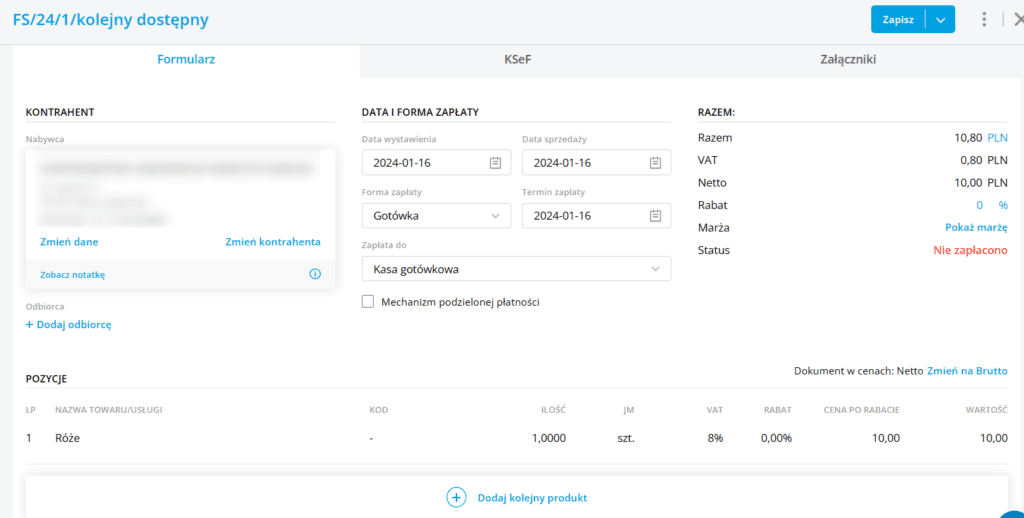The image size is (1024, 518).
Task: Click the Rabat percent sign link
Action: 1003,205
